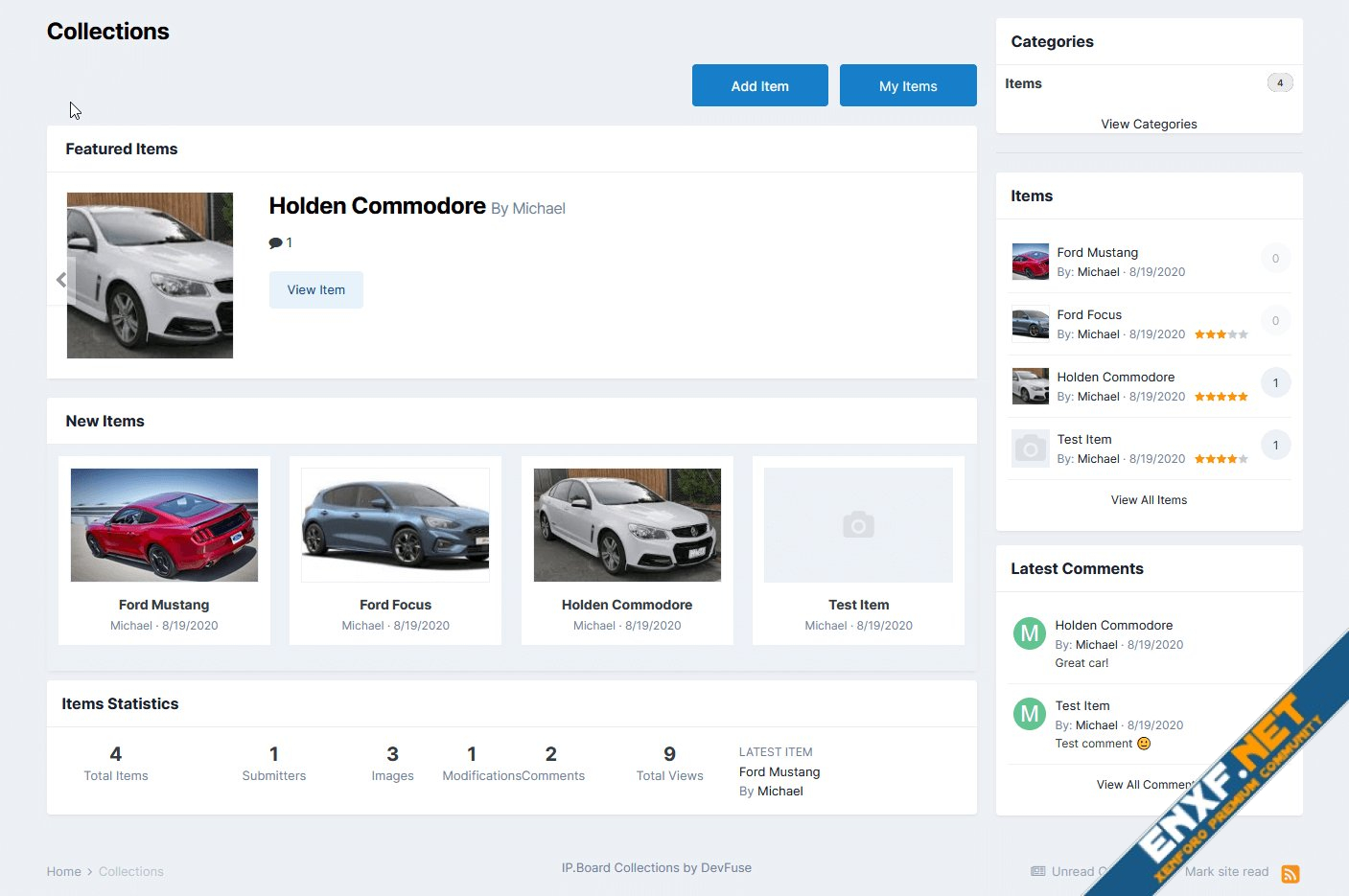Image resolution: width=1349 pixels, height=896 pixels.
Task: Open the Ford Focus image in New Items
Action: click(x=395, y=525)
